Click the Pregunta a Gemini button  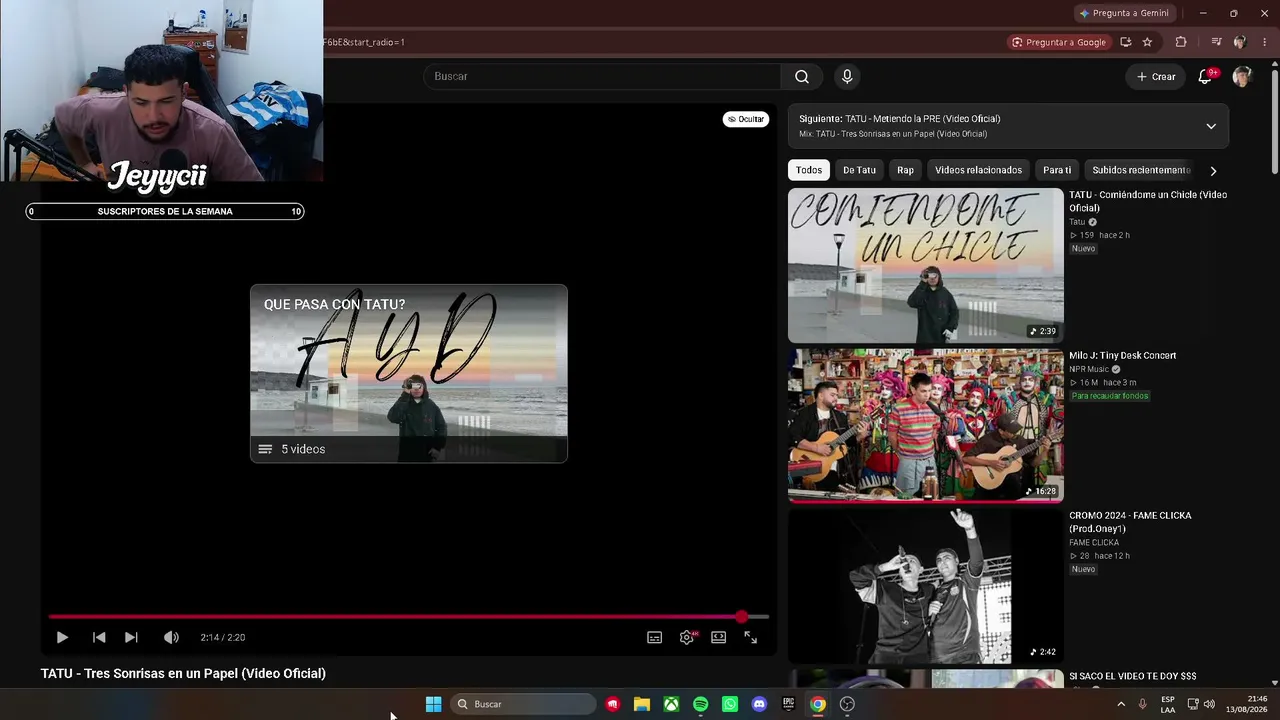1125,13
